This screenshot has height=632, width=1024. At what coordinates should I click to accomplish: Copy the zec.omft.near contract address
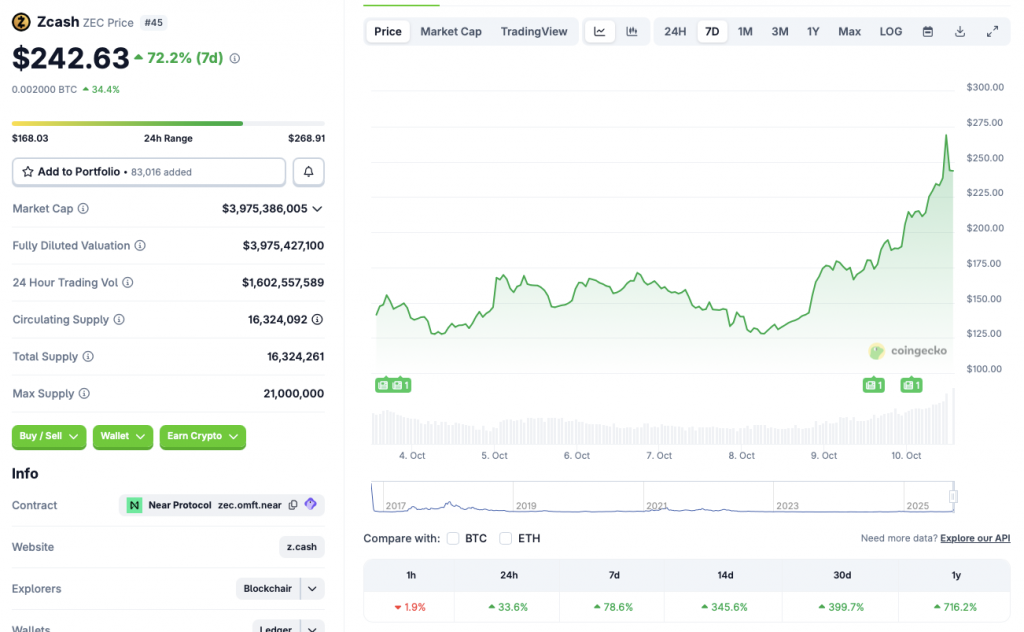point(293,505)
